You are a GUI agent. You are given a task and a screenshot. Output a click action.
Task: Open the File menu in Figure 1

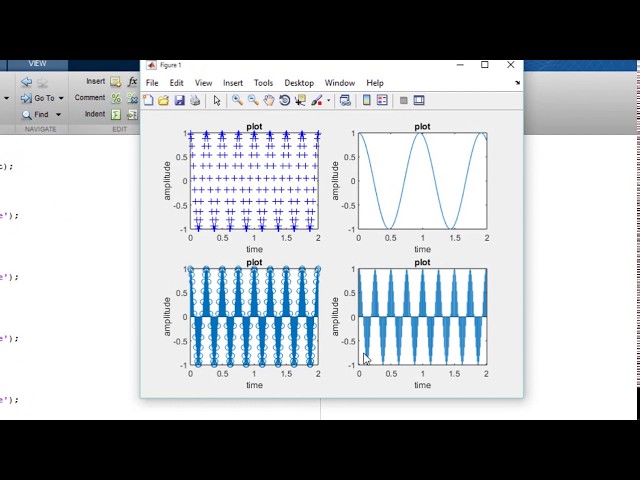[x=152, y=83]
